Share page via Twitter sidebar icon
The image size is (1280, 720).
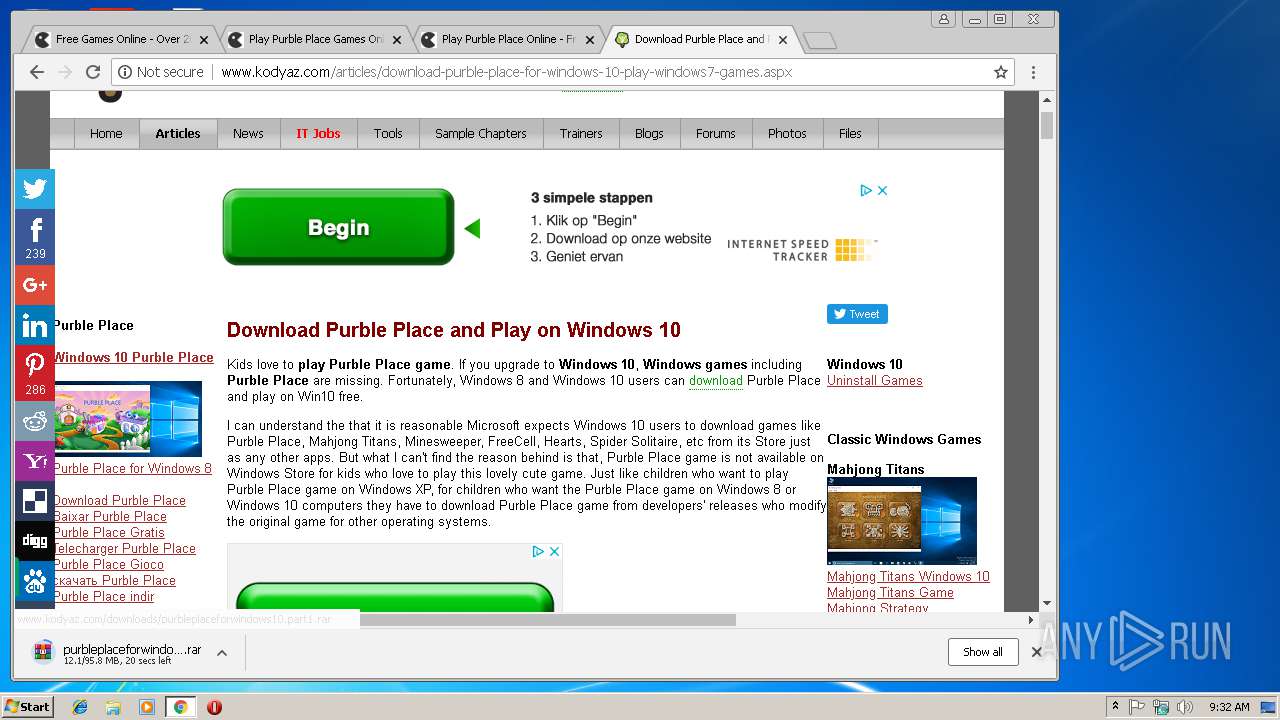pyautogui.click(x=35, y=189)
